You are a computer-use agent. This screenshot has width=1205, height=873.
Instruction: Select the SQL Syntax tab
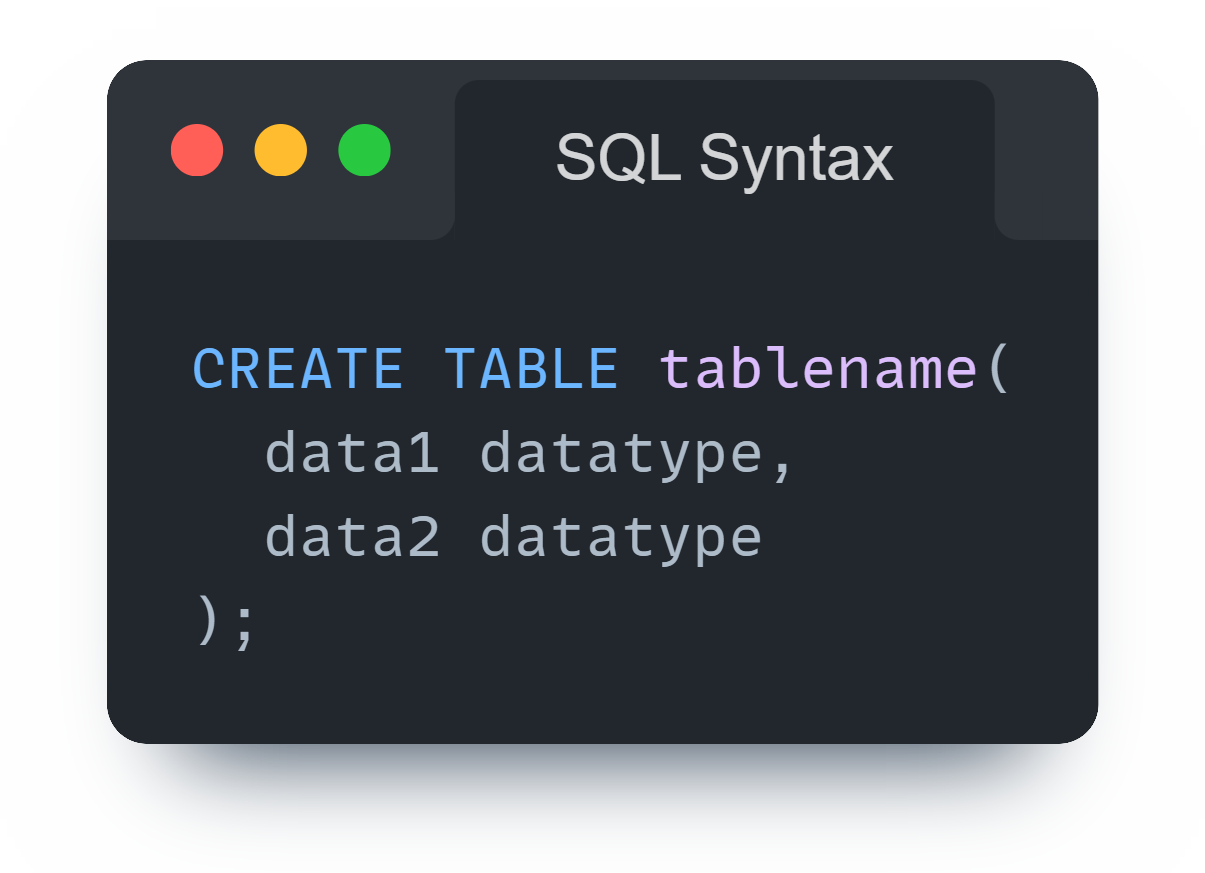(724, 159)
